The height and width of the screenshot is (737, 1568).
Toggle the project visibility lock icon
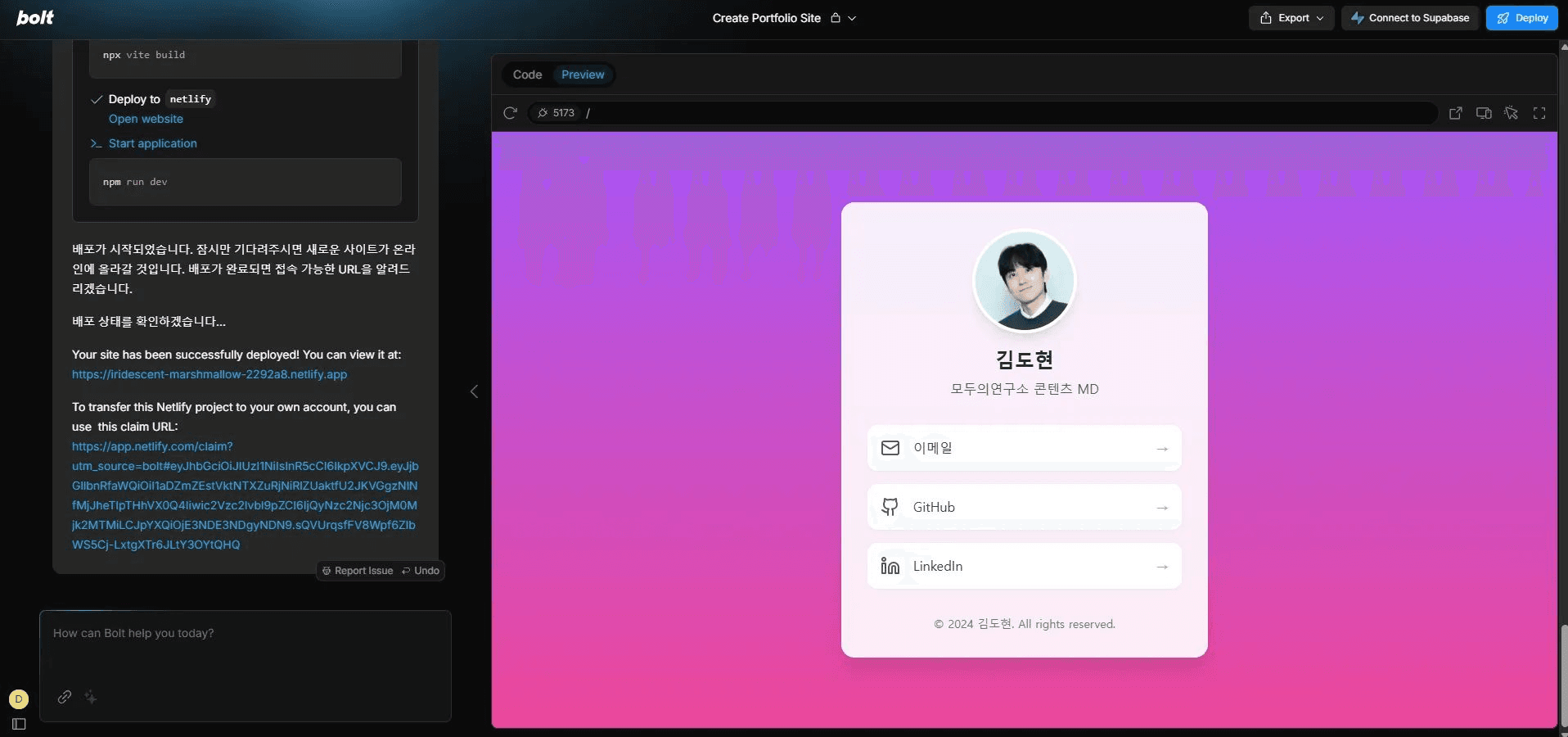pos(836,17)
